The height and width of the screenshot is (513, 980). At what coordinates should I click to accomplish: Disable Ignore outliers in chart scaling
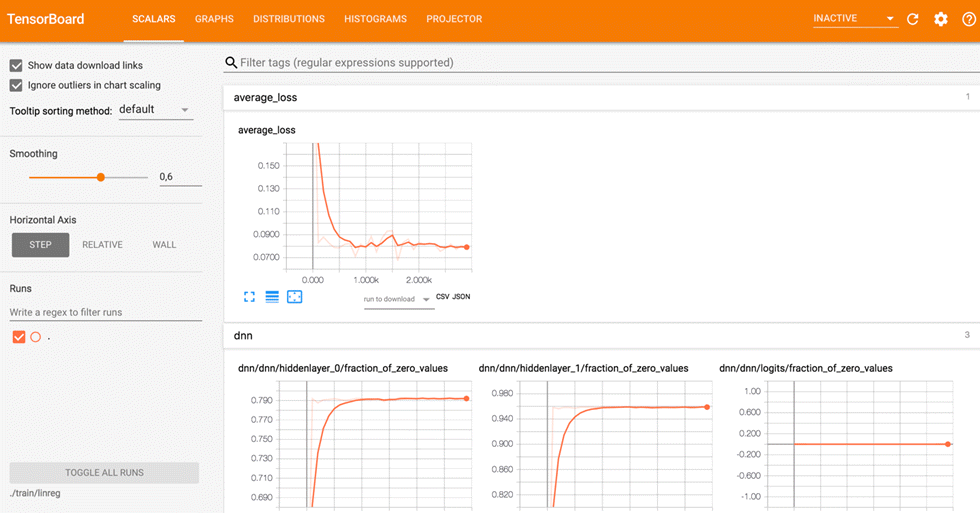[16, 85]
